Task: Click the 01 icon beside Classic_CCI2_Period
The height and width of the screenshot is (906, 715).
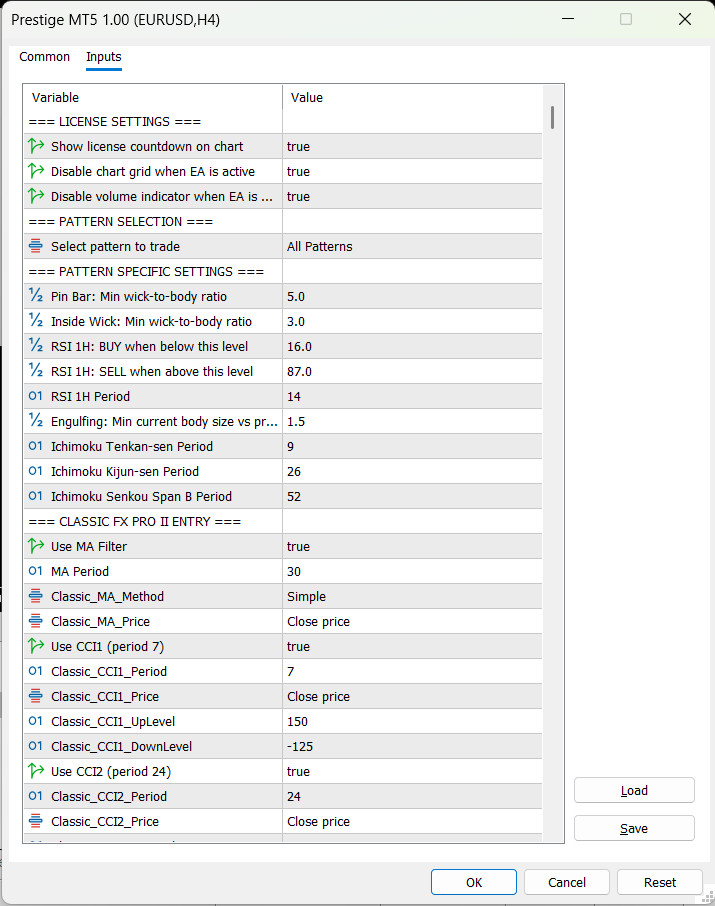Action: (36, 796)
